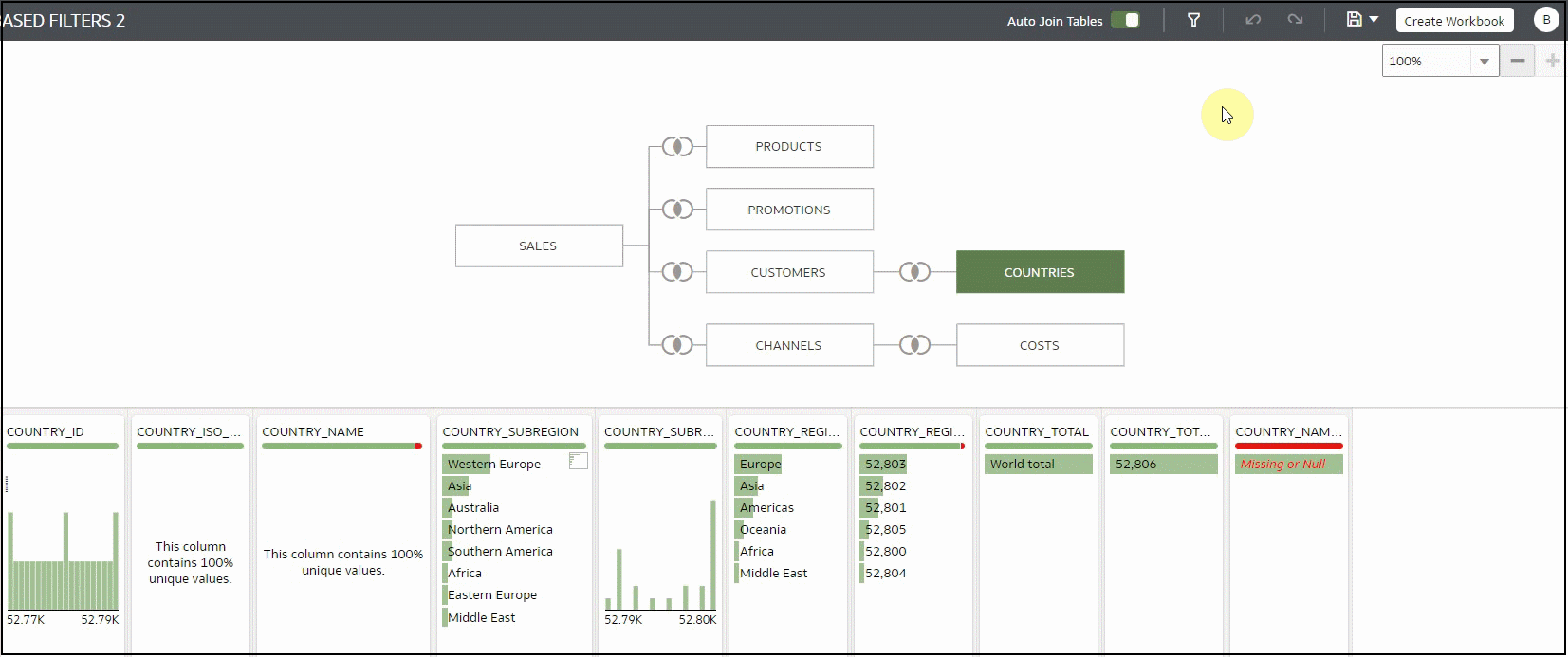This screenshot has width=1568, height=657.
Task: Open join icon between SALES and PROMOTIONS
Action: click(x=677, y=210)
